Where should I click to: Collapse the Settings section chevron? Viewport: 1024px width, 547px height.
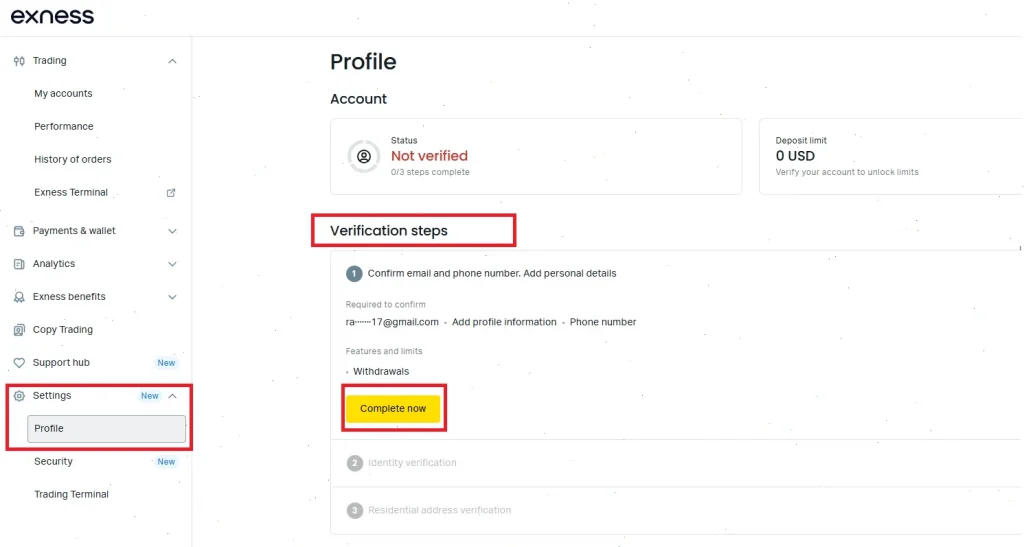(x=172, y=396)
